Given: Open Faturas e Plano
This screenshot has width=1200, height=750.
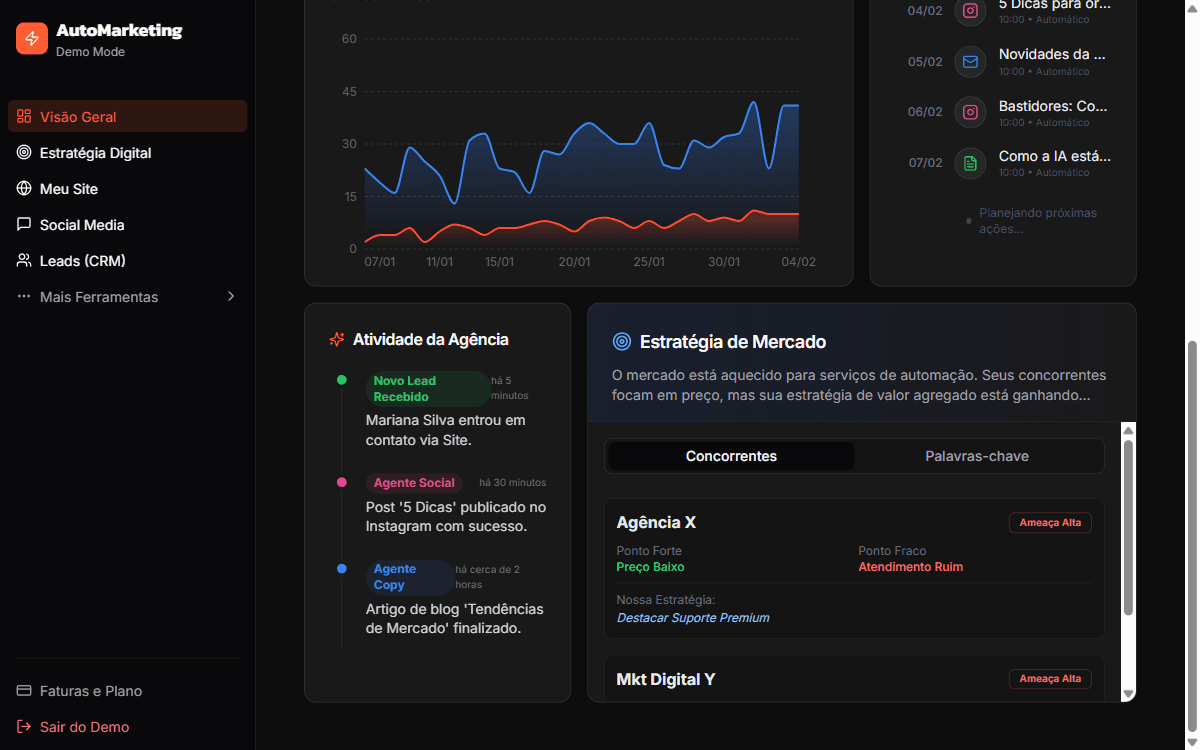Looking at the screenshot, I should 91,691.
